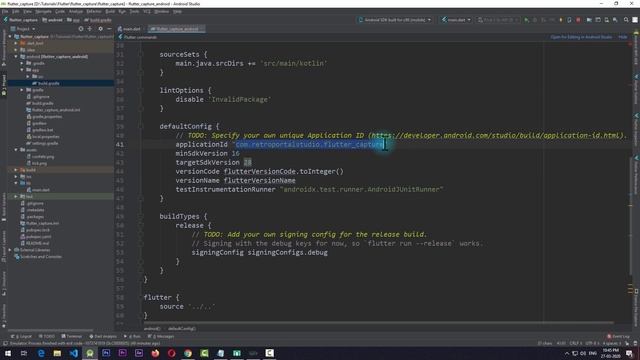Open the Messages tool window
Screen dimensions: 640x360
pyautogui.click(x=161, y=336)
